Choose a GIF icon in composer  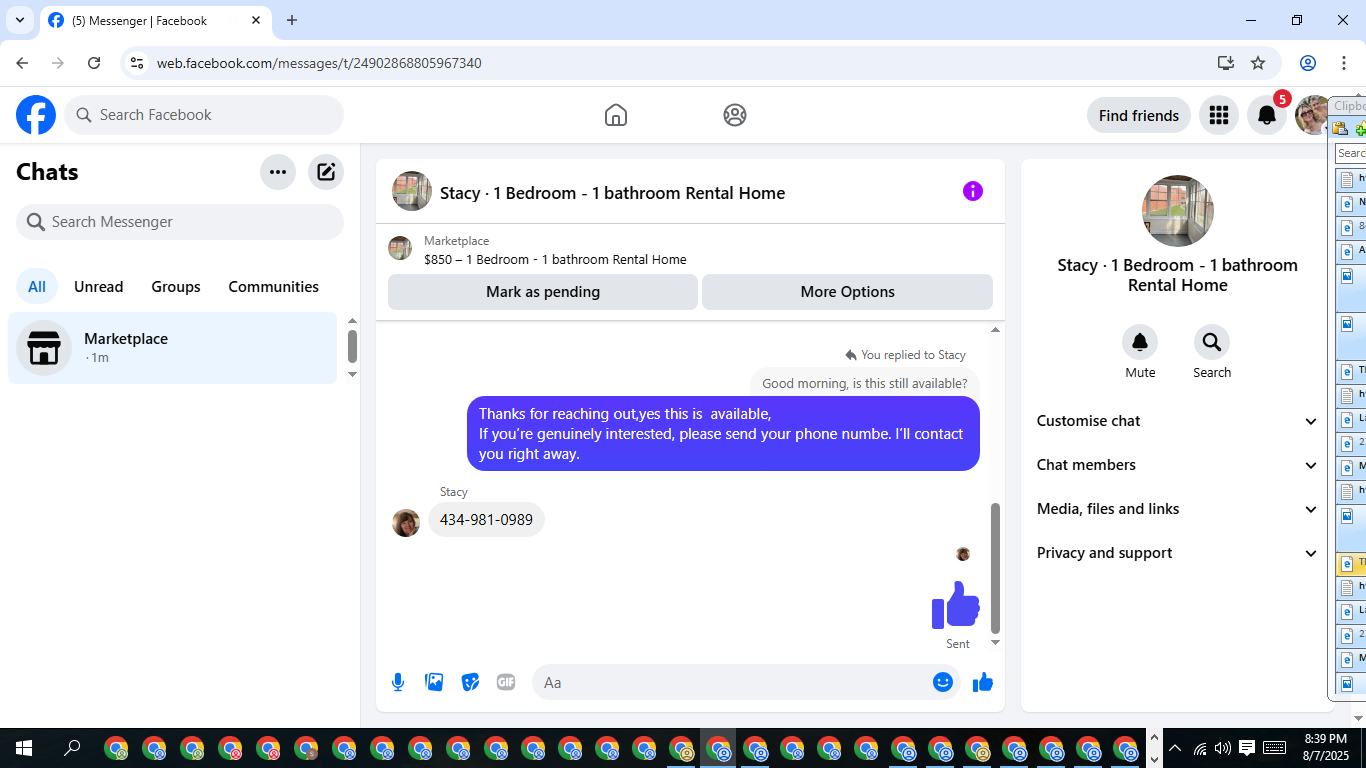pyautogui.click(x=506, y=682)
